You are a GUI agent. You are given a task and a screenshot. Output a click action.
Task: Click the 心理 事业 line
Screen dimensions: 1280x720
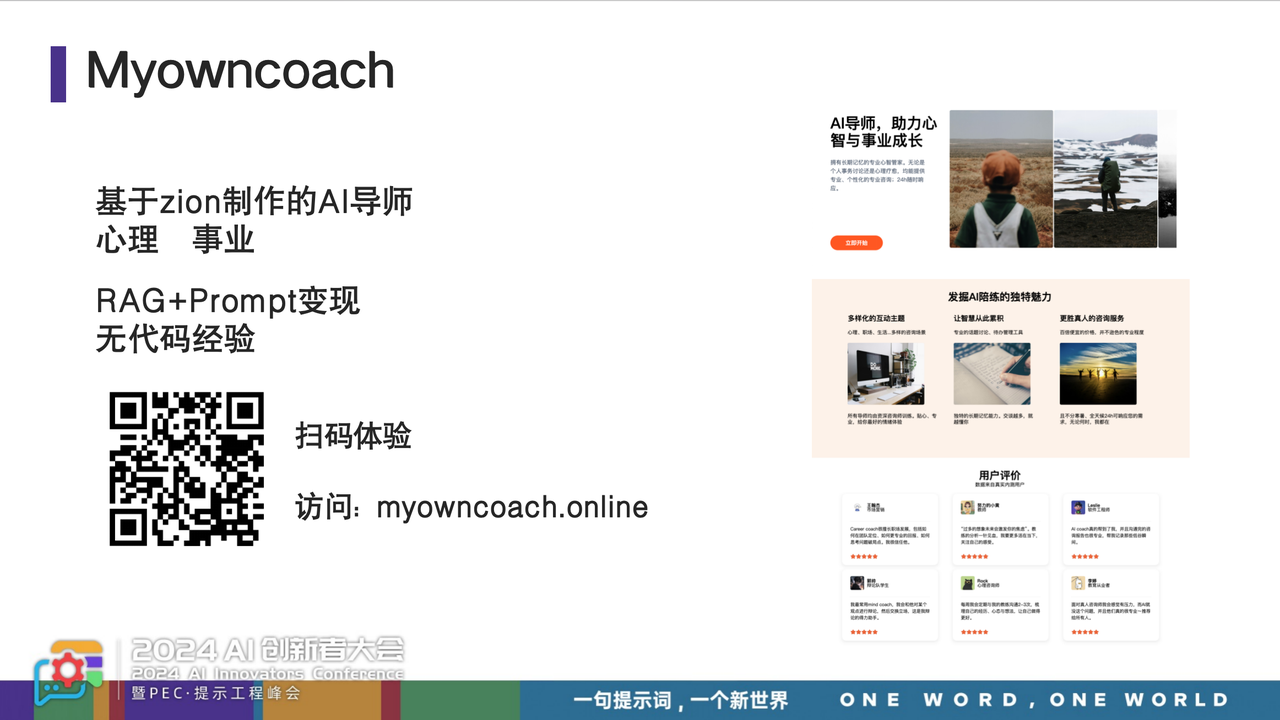pos(175,240)
